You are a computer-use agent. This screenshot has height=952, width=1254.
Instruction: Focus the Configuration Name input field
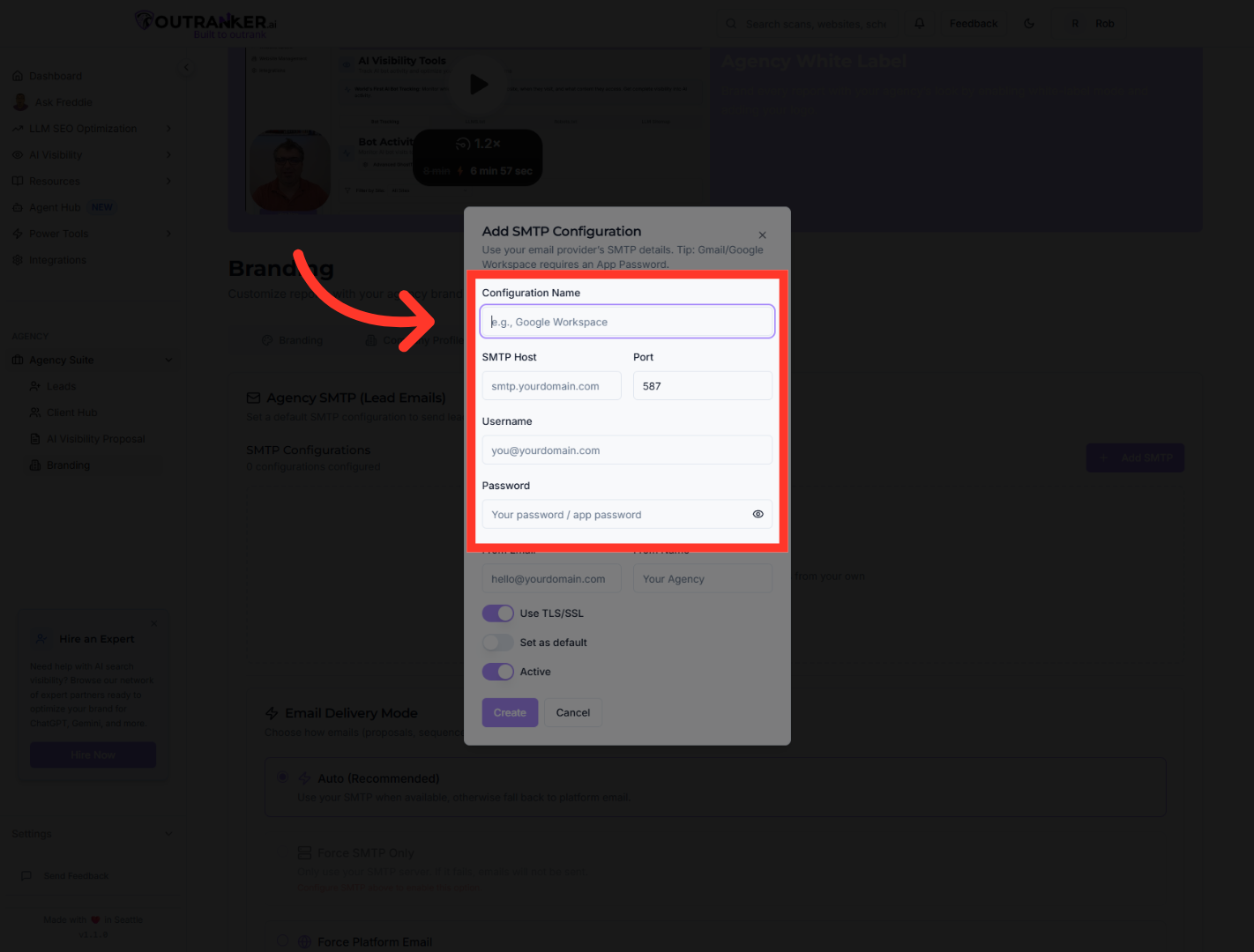627,322
